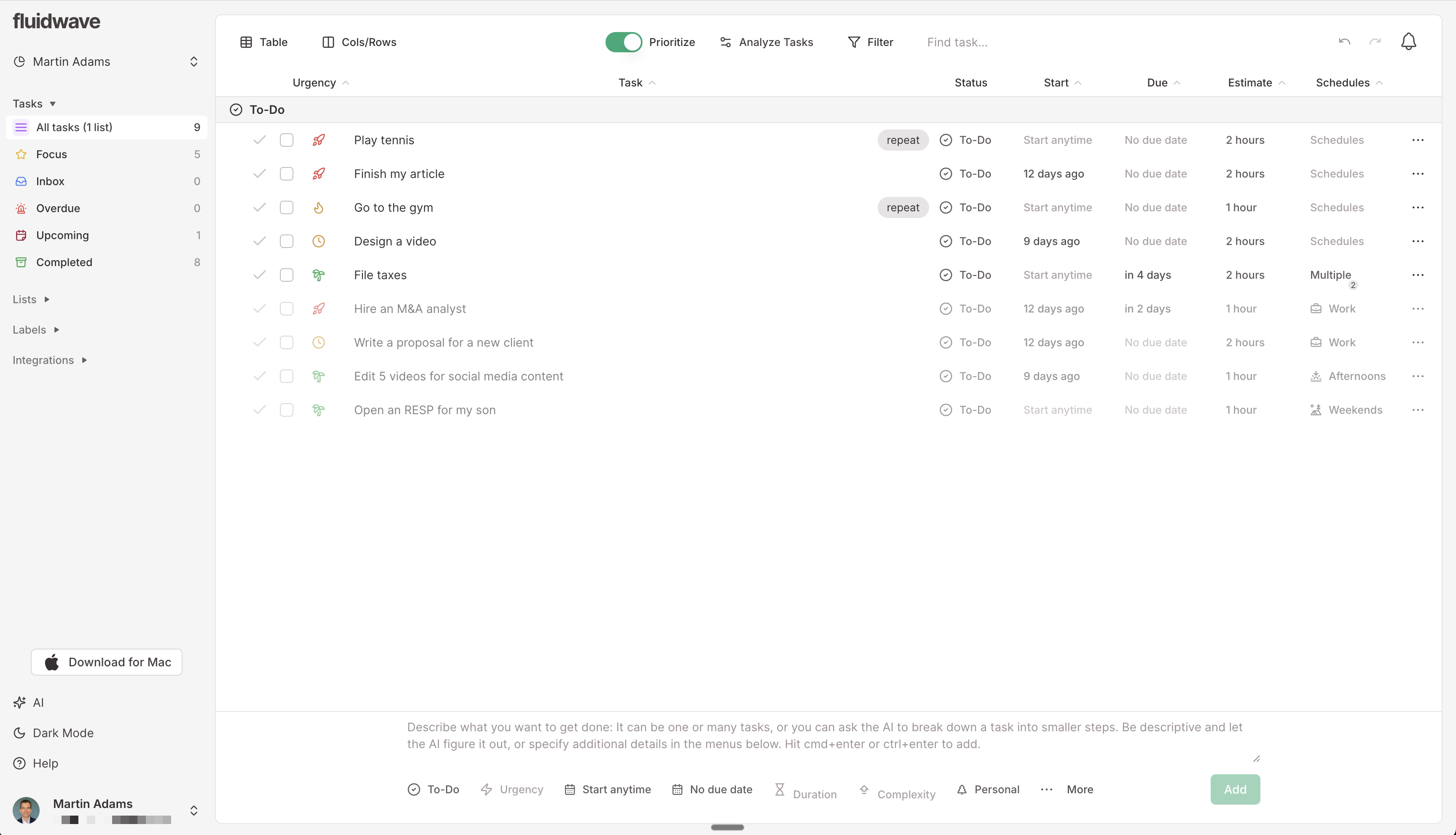Collapse the Tasks section in sidebar
Image resolution: width=1456 pixels, height=835 pixels.
click(x=35, y=104)
